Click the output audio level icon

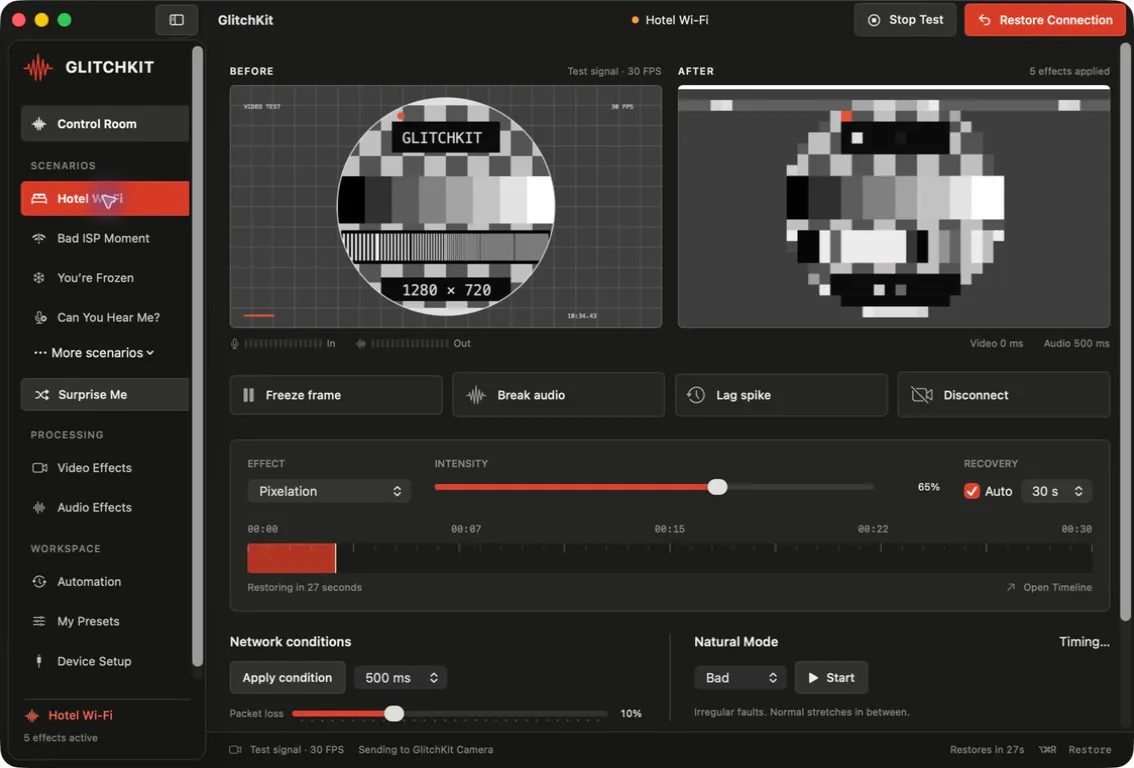point(361,344)
